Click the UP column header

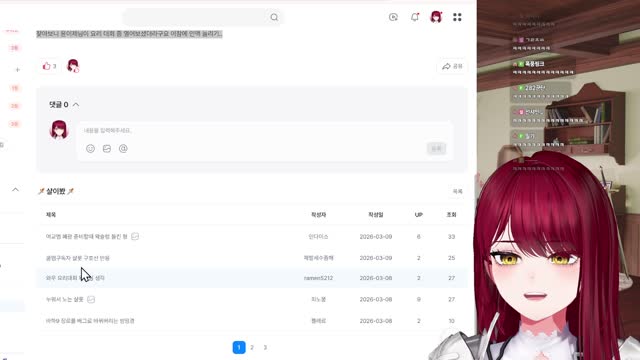click(419, 215)
